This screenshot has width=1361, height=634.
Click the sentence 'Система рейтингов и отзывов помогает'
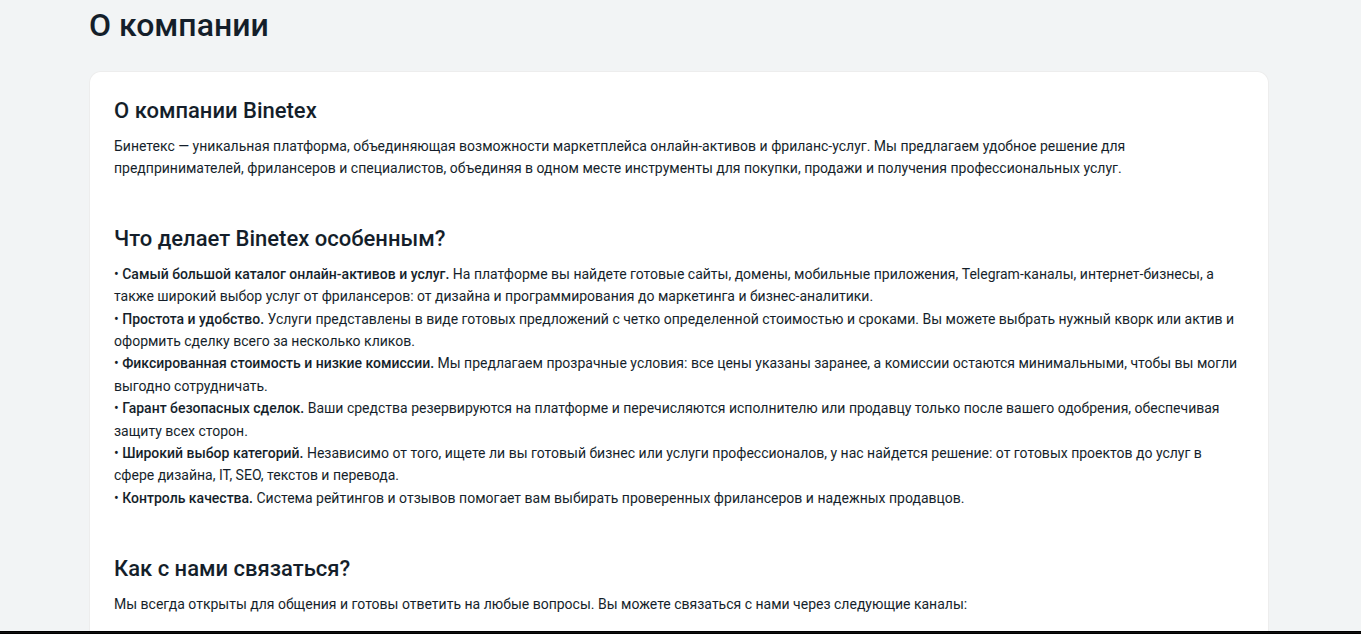coord(610,499)
